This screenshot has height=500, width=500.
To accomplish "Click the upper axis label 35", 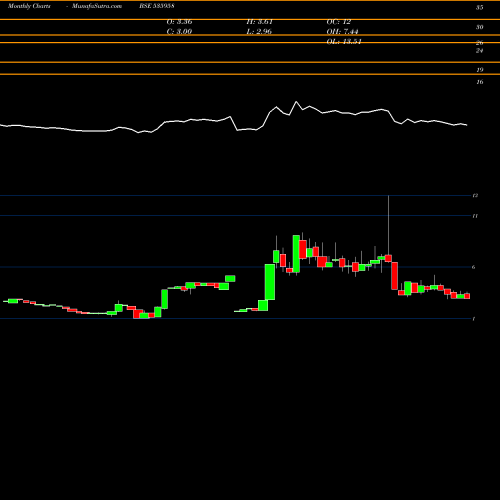I will 479,8.
